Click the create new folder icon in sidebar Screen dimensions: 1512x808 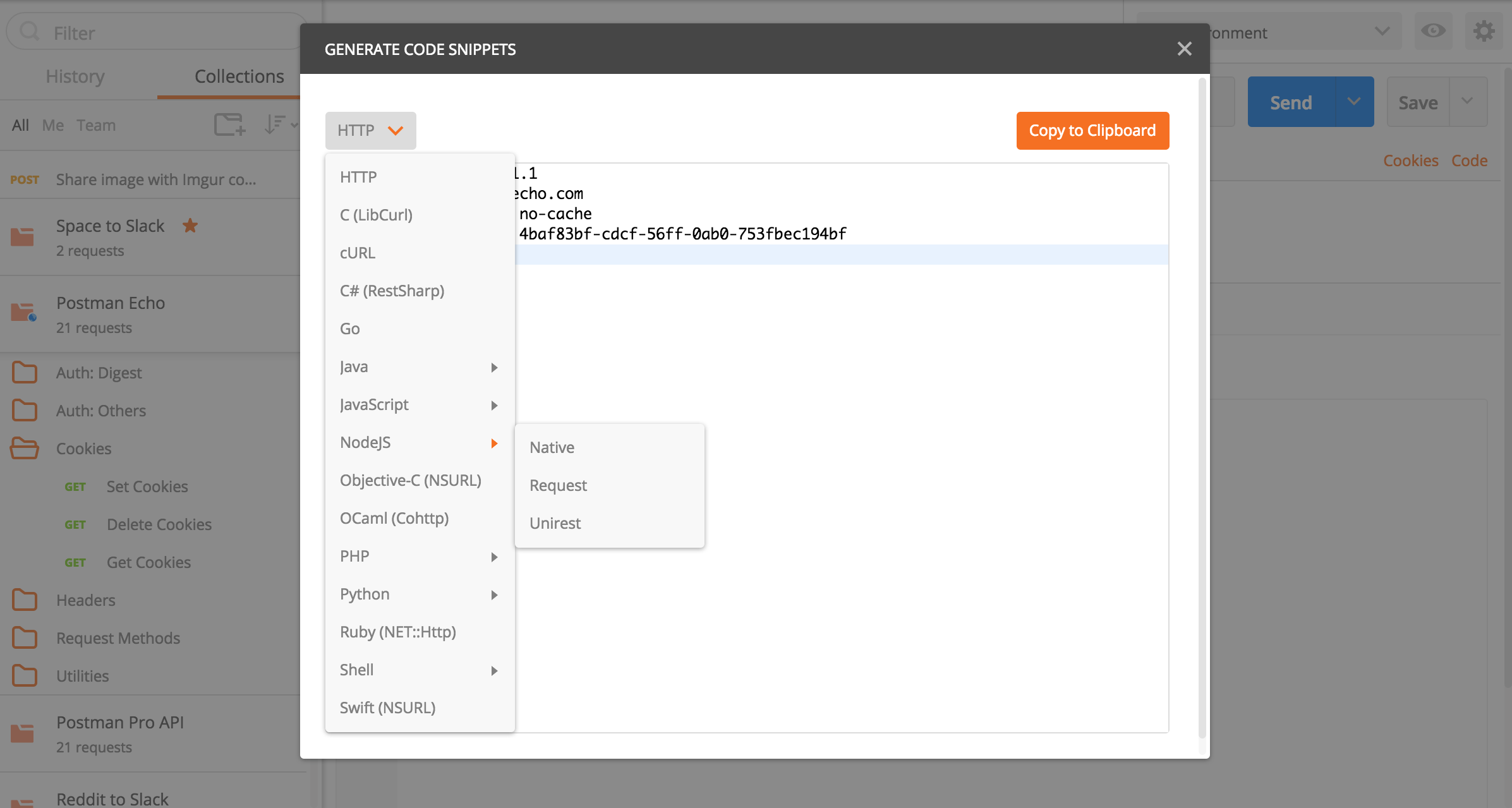tap(229, 124)
